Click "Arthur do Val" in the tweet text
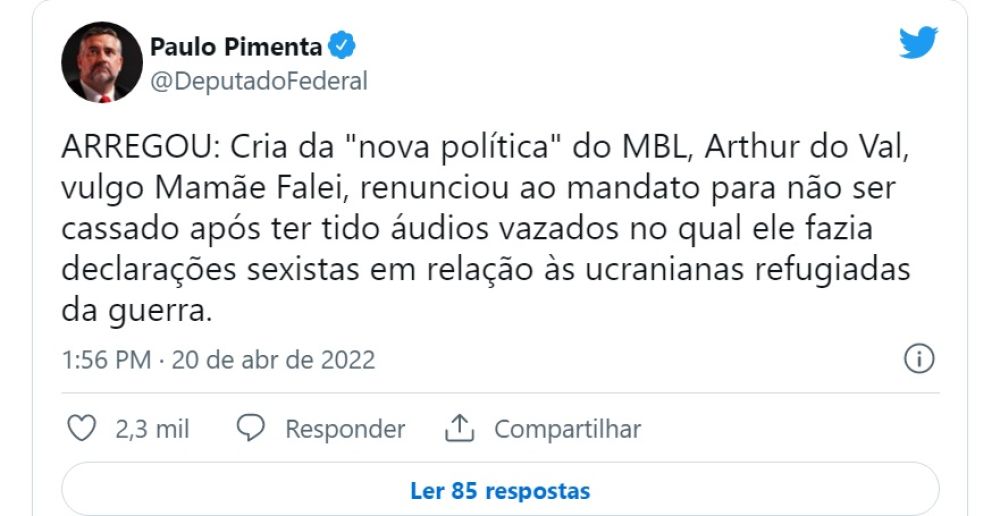 pos(810,151)
